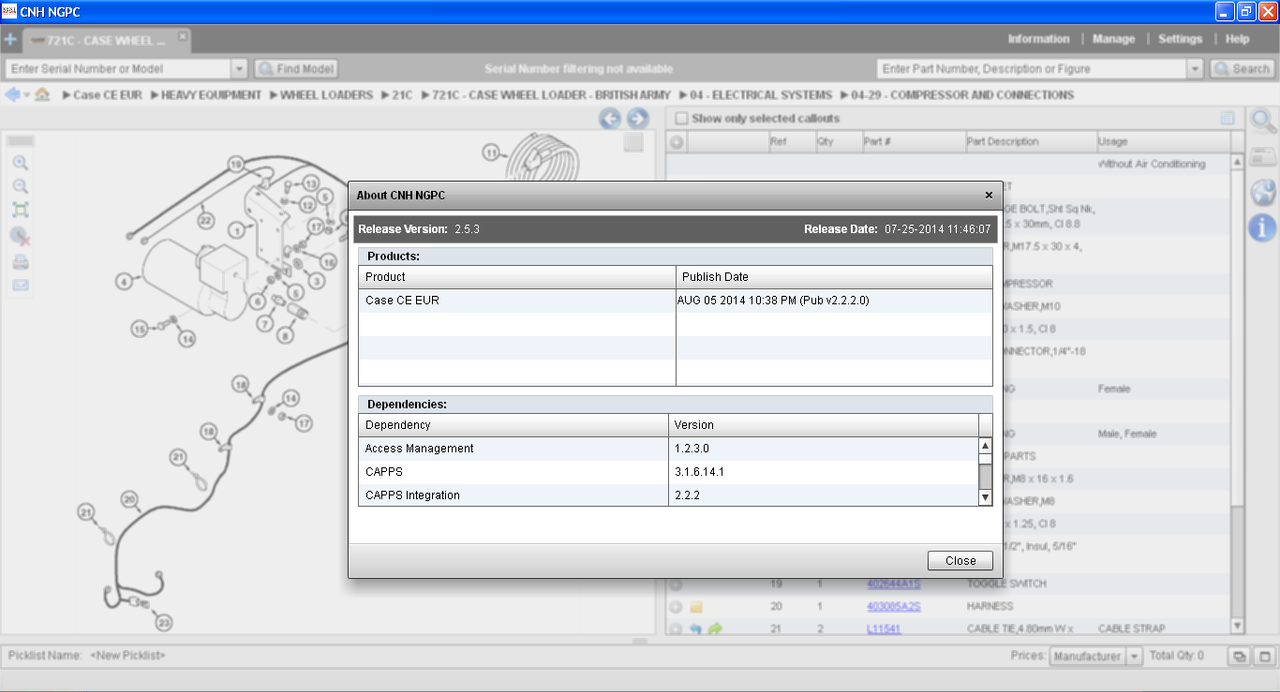Open a new tab with plus icon
Viewport: 1280px width, 692px height.
10,40
